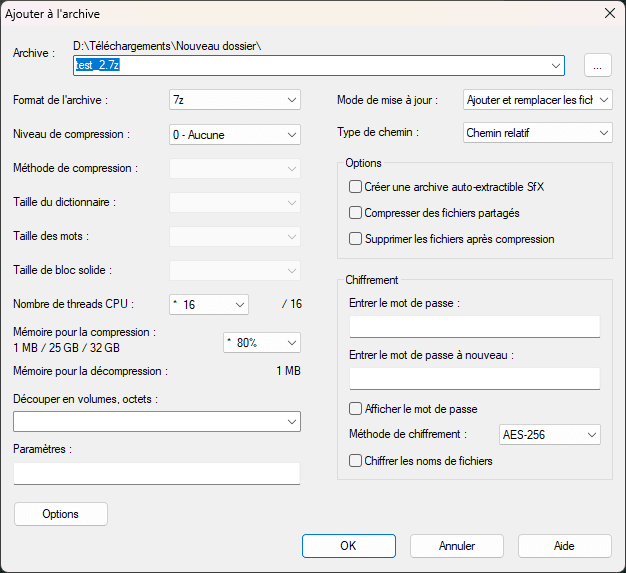The width and height of the screenshot is (626, 573).
Task: Expand the memory percentage 80% dropdown
Action: pyautogui.click(x=261, y=342)
